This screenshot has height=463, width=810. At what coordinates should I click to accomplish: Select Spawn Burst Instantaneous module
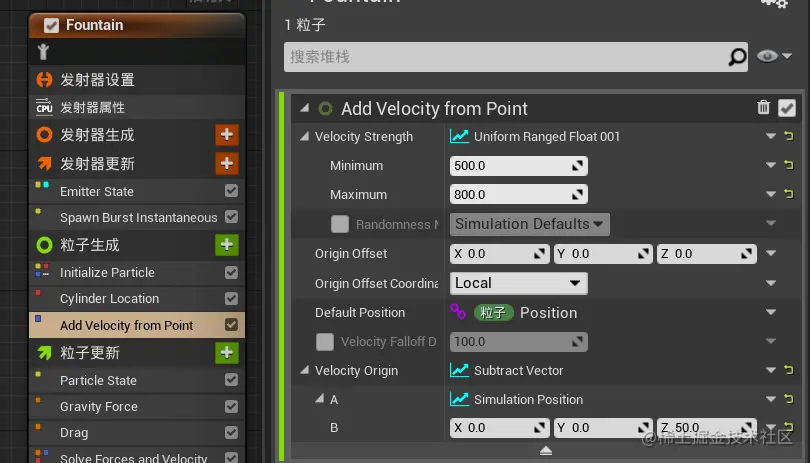pyautogui.click(x=138, y=218)
